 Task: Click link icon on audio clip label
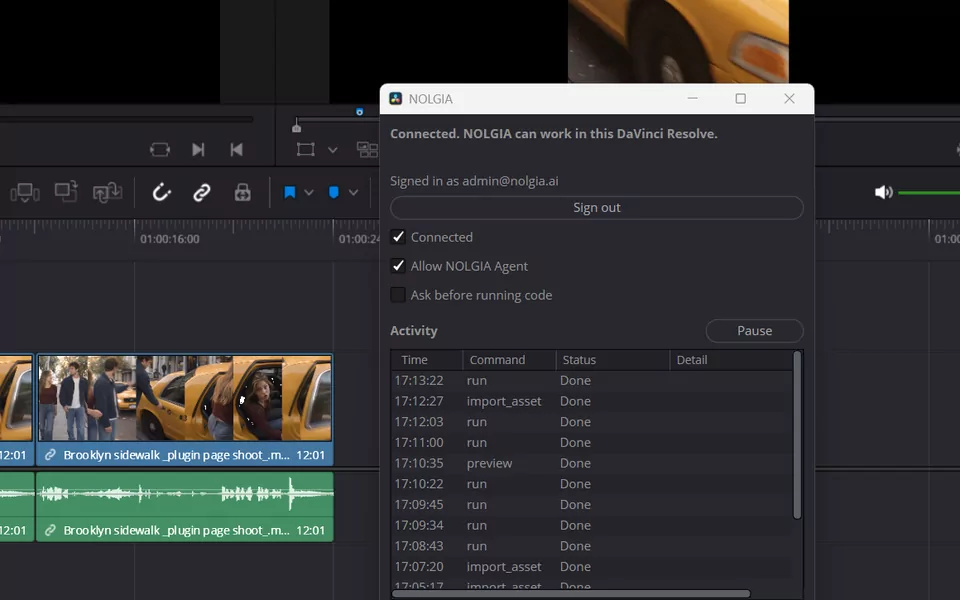point(50,530)
